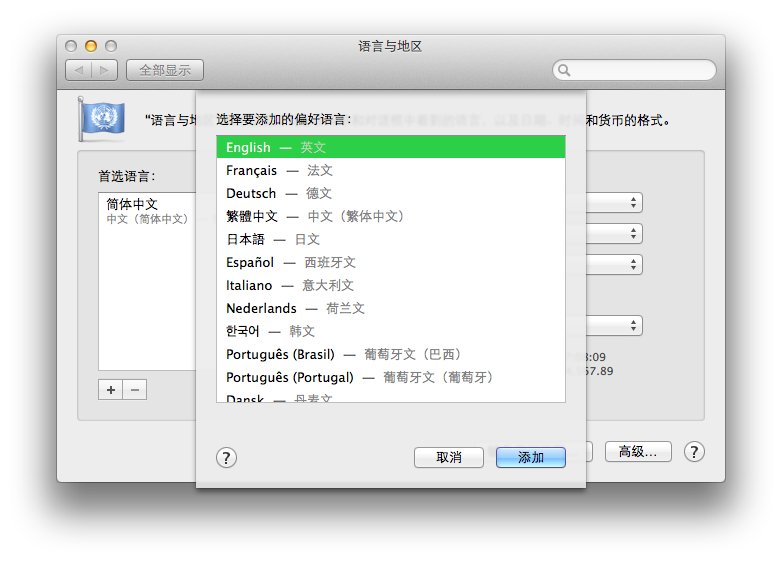Select the partially visible Dansk row
Screen dimensions: 782x561
(x=391, y=397)
